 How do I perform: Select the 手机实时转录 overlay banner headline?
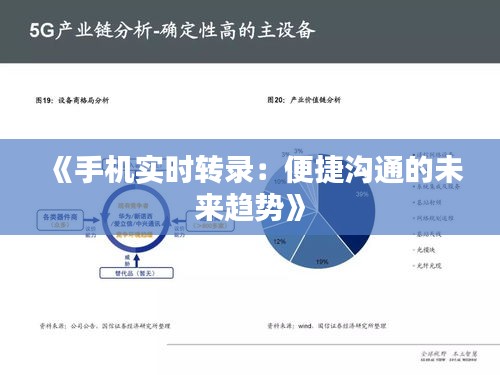pyautogui.click(x=258, y=188)
